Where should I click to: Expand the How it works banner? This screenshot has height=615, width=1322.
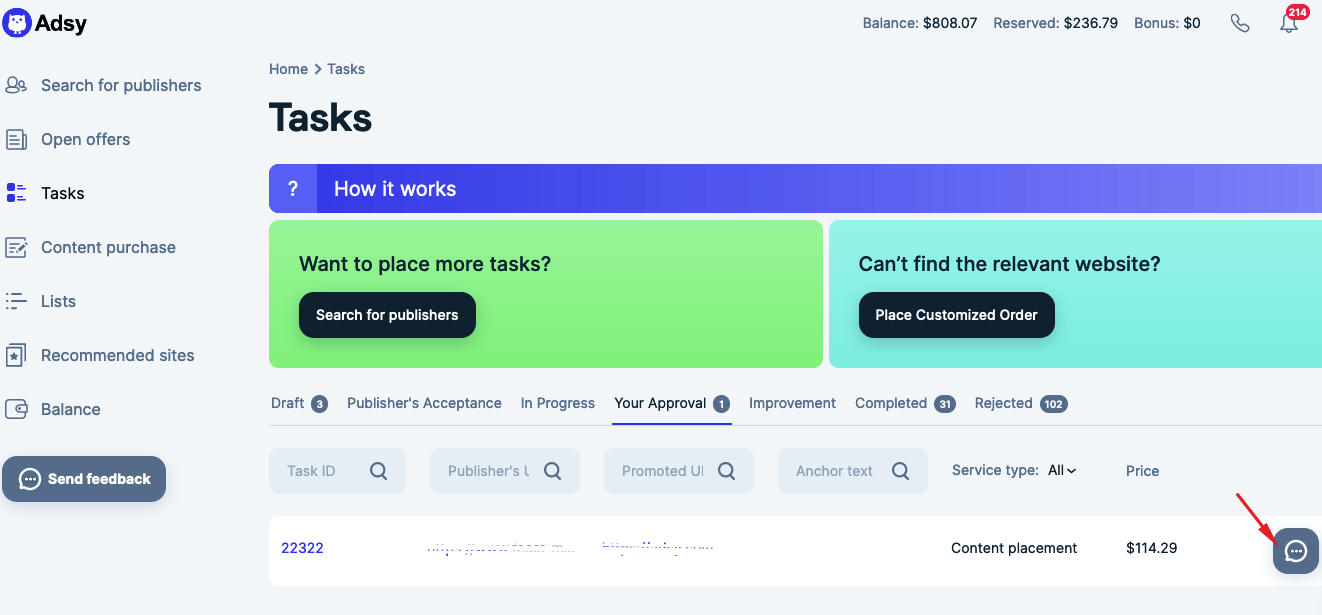[x=795, y=189]
